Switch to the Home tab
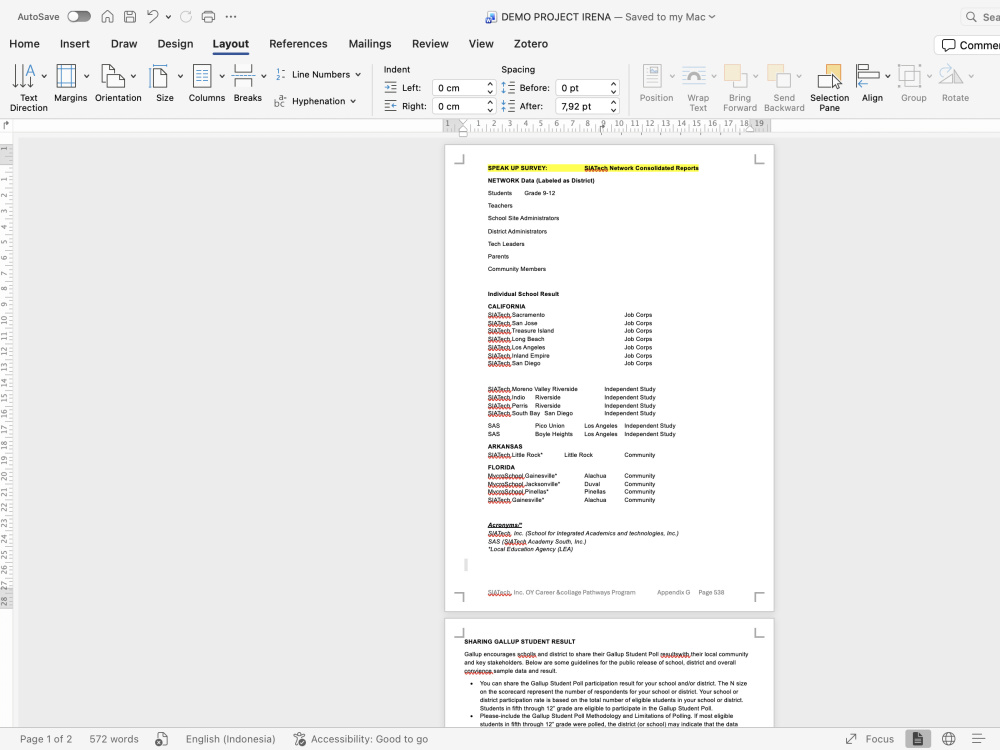The image size is (1000, 750). coord(24,44)
